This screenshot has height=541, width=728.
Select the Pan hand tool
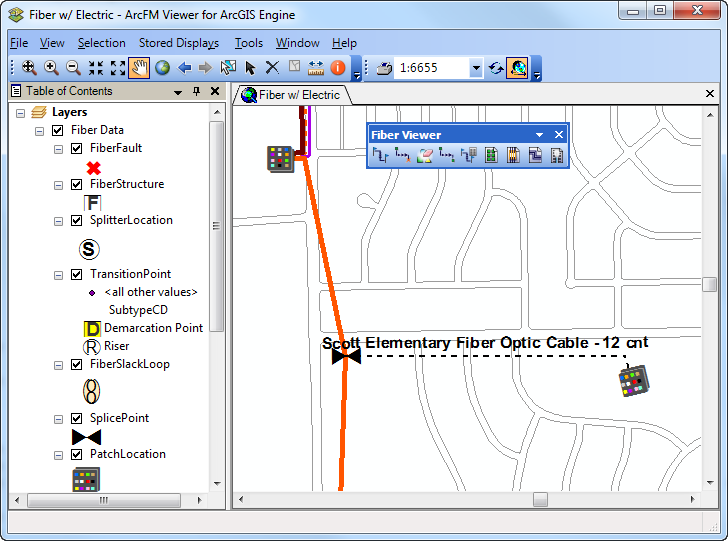point(140,68)
